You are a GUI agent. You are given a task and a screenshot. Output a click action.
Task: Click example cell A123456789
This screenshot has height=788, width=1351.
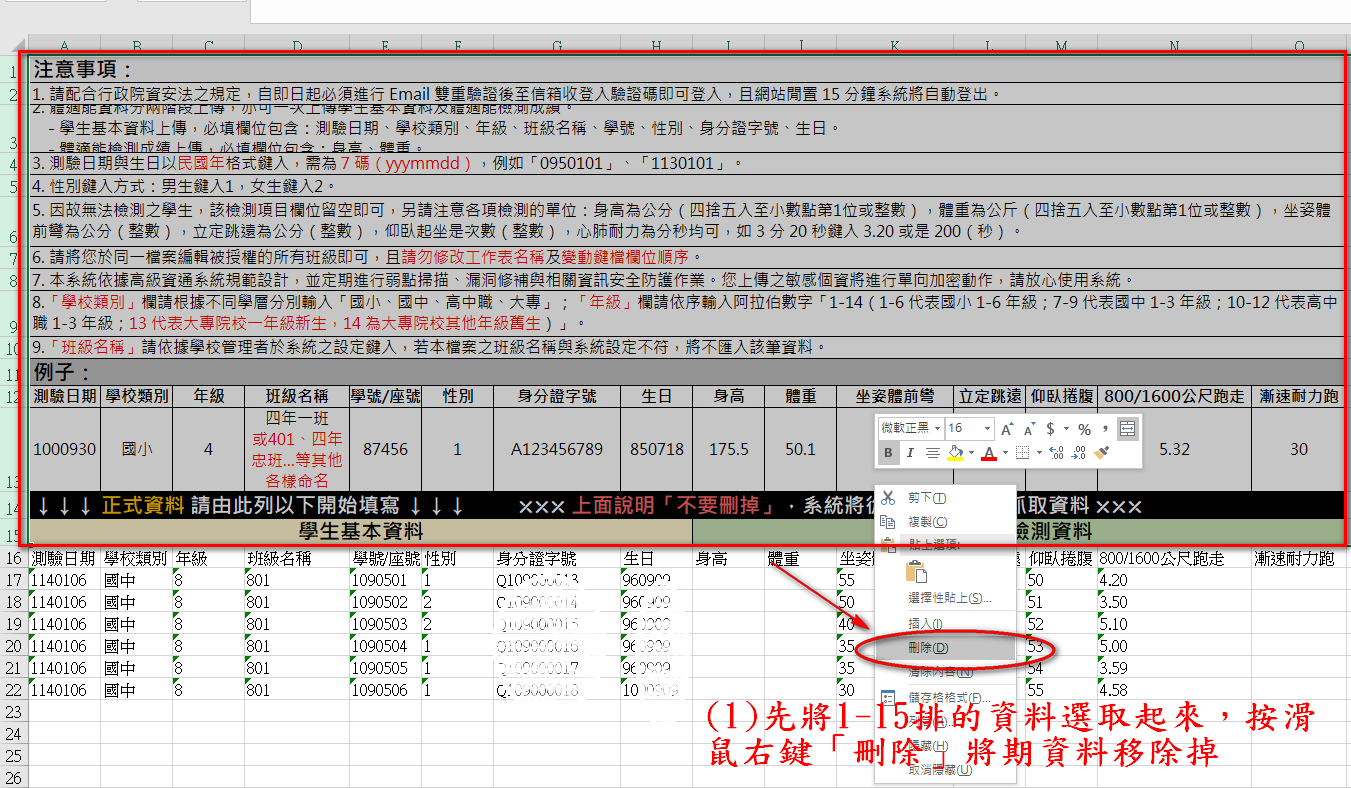pyautogui.click(x=557, y=449)
